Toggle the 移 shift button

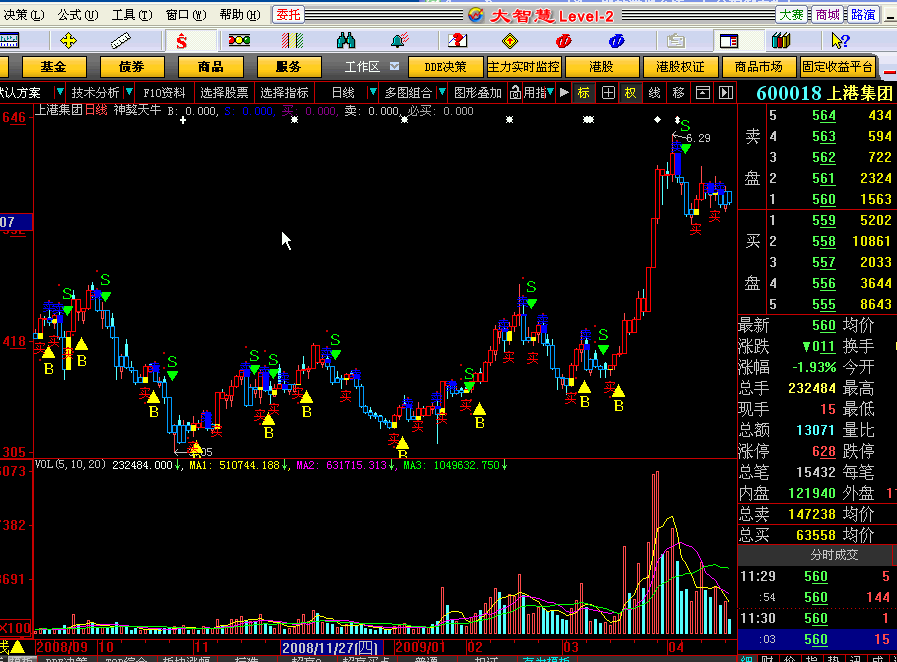pos(678,93)
